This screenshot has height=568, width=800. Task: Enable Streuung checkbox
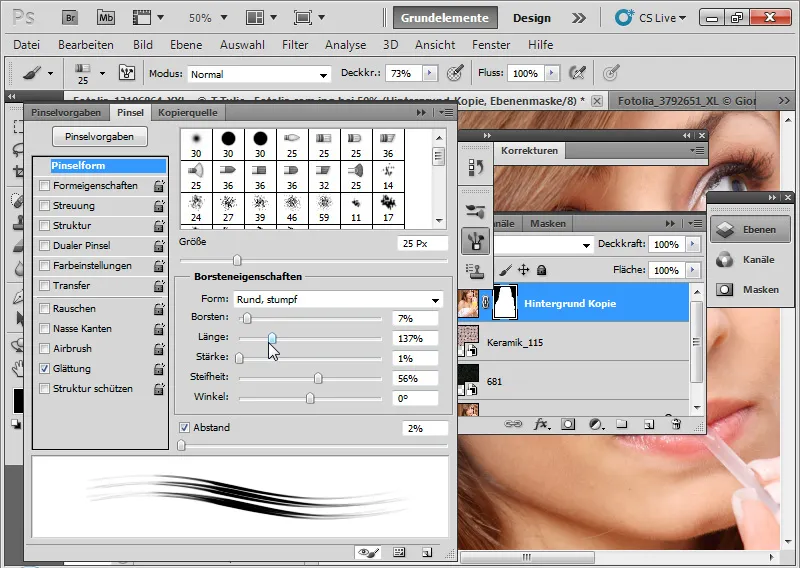pyautogui.click(x=44, y=206)
